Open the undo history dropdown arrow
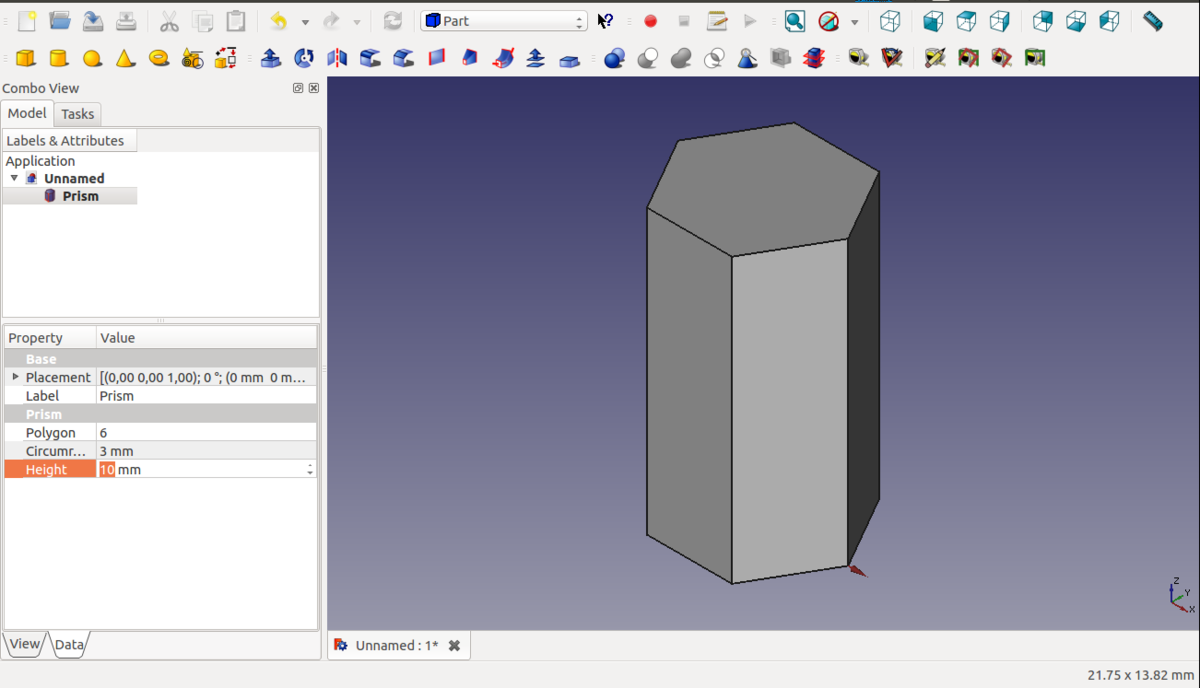 pos(305,21)
